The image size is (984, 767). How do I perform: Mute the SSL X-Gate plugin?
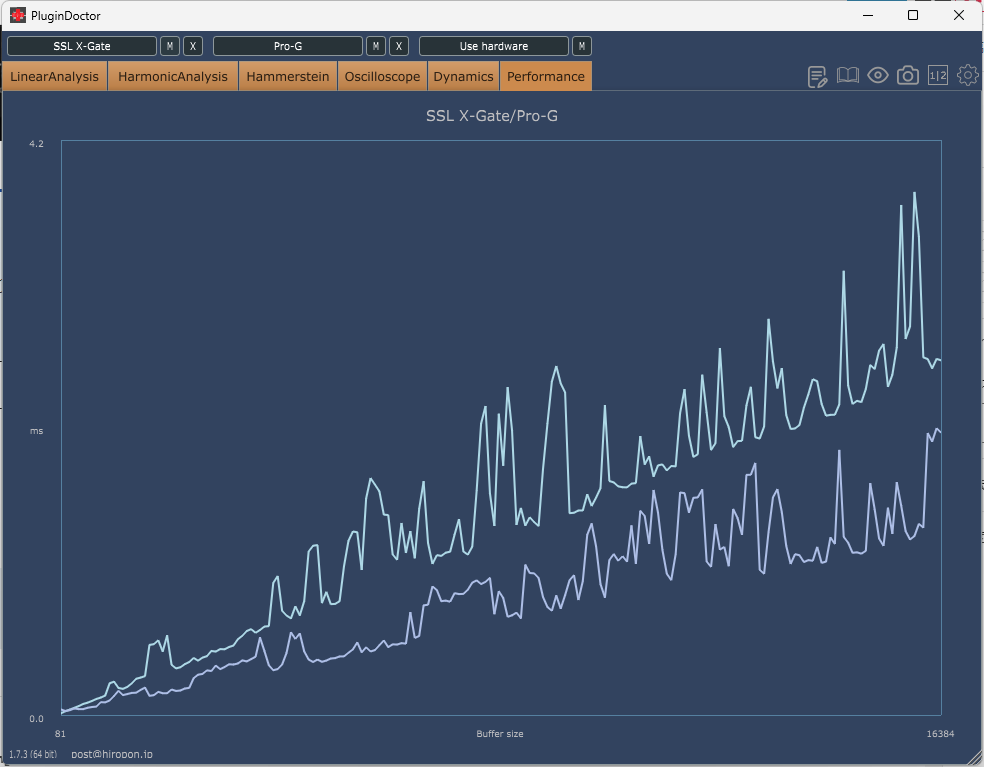pos(170,46)
